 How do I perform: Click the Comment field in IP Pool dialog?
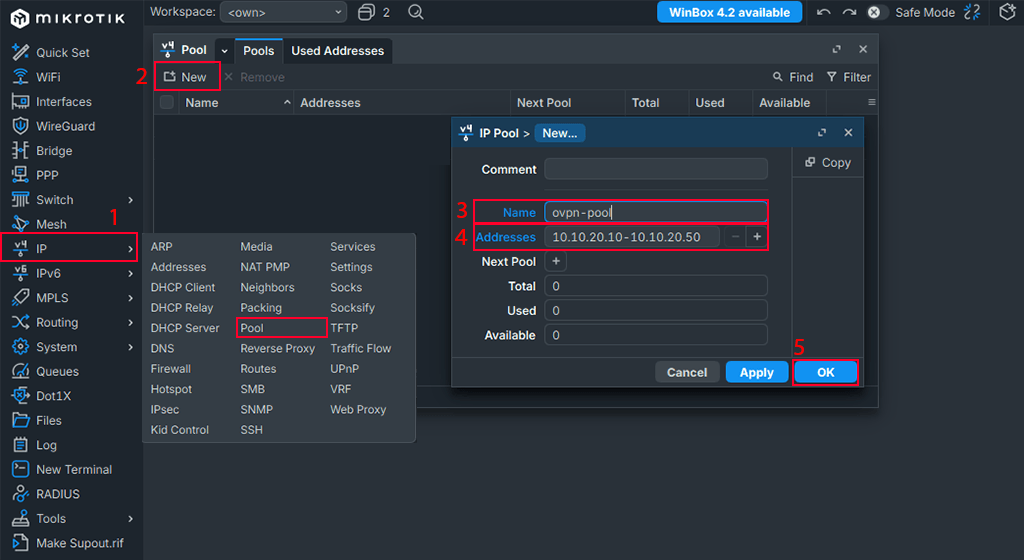(x=656, y=169)
